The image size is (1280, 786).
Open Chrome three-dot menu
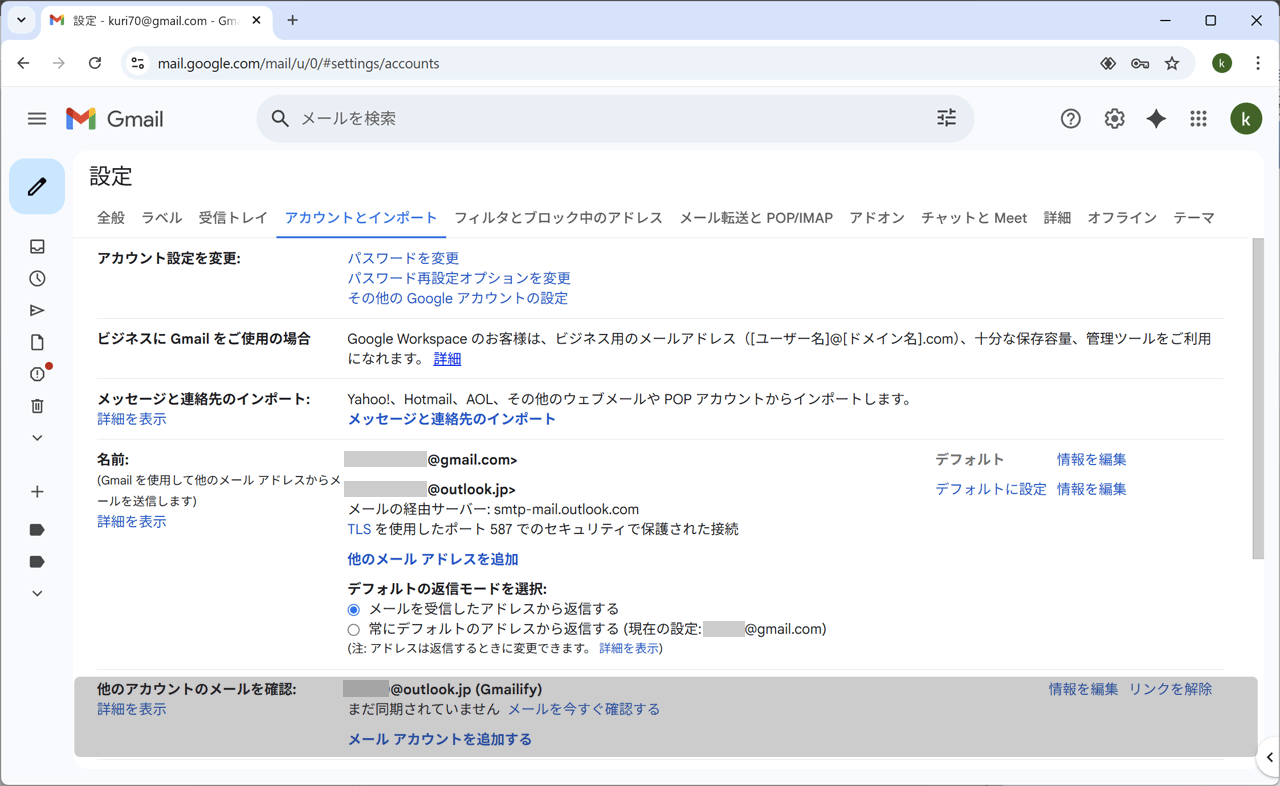tap(1258, 63)
